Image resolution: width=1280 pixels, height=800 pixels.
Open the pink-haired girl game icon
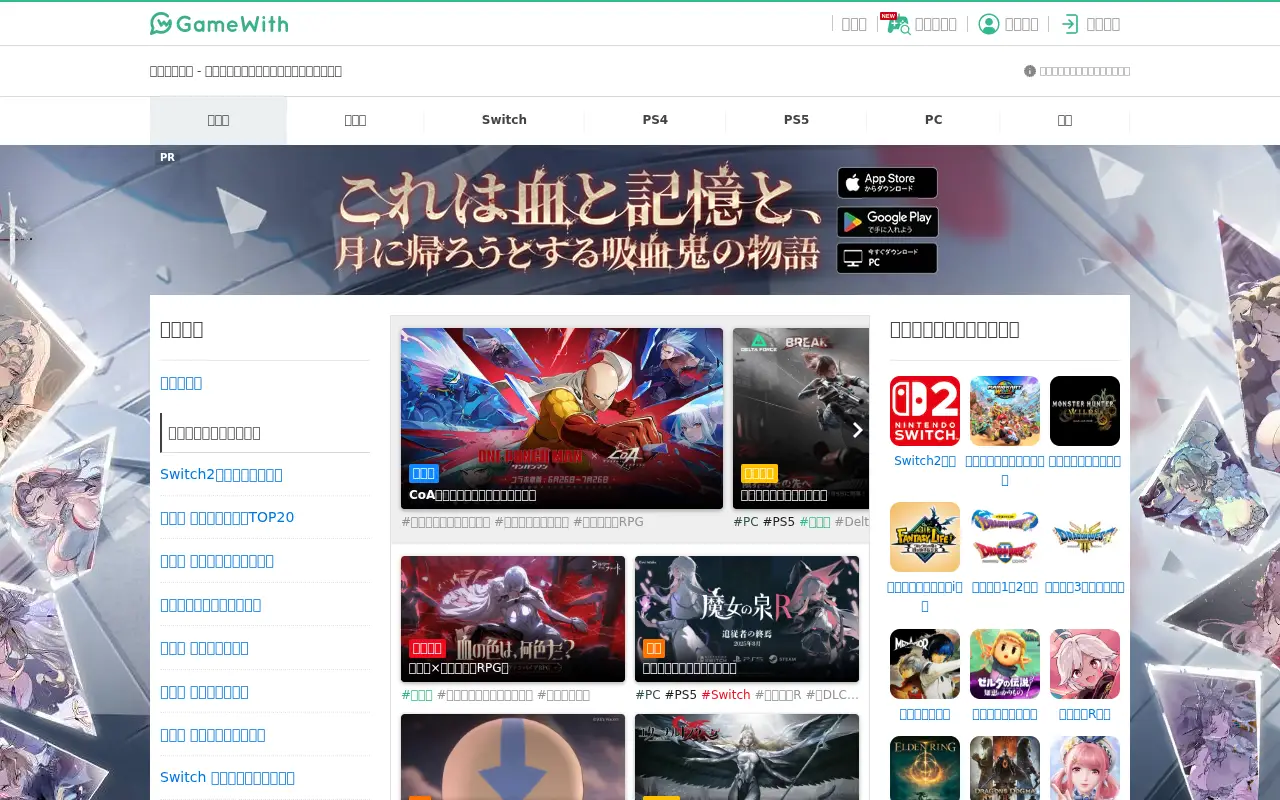pyautogui.click(x=1085, y=768)
